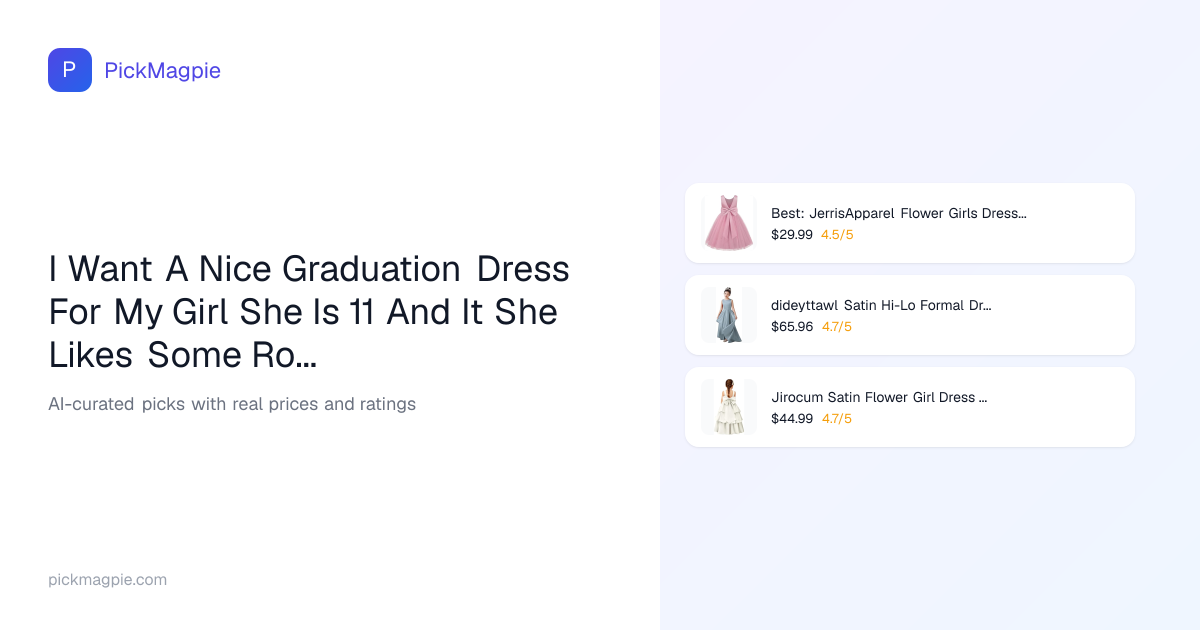Click the graduation dress headline text
Viewport: 1200px width, 630px height.
tap(308, 312)
